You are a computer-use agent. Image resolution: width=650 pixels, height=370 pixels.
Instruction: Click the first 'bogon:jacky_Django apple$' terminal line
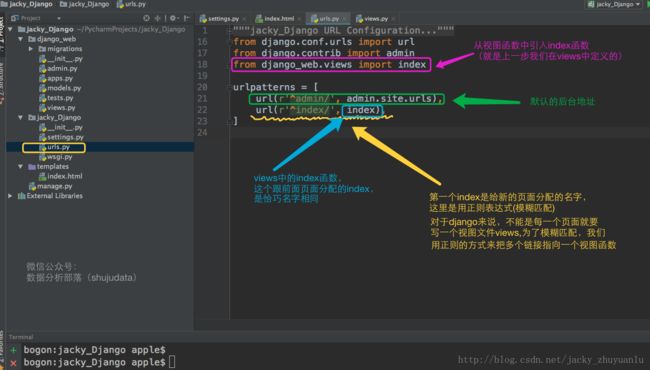click(95, 350)
